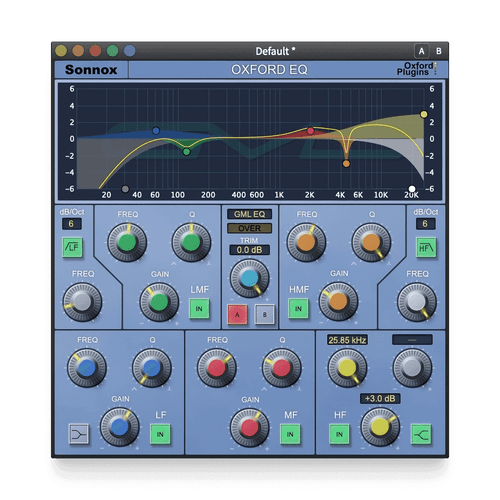
Task: Click the green LMF GAIN knob
Action: [x=159, y=302]
